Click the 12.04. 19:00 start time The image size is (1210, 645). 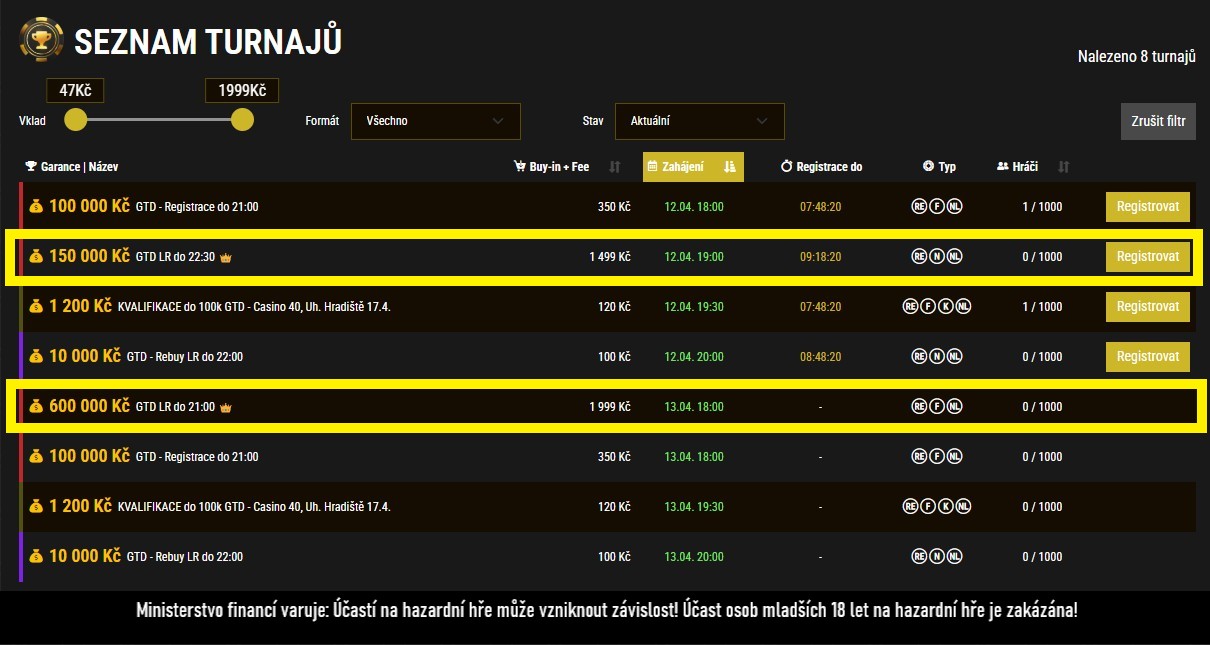coord(694,257)
